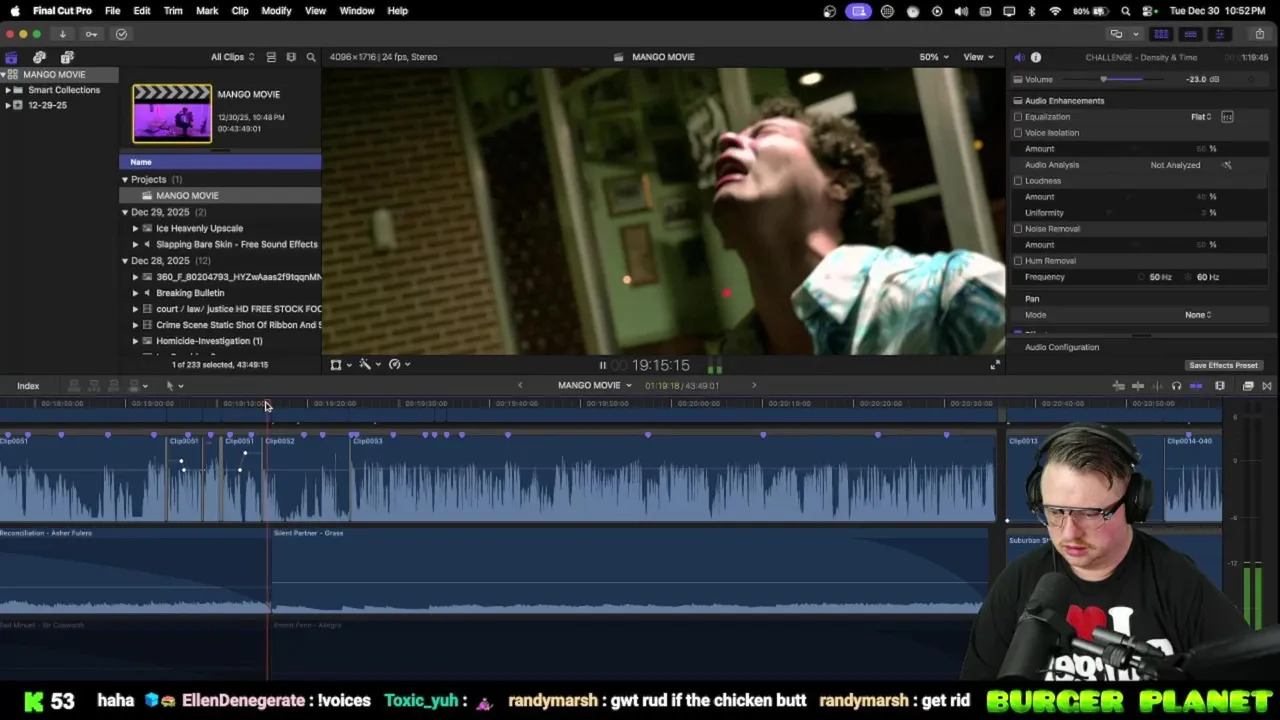Enable the Hum Removal checkbox

[1018, 261]
